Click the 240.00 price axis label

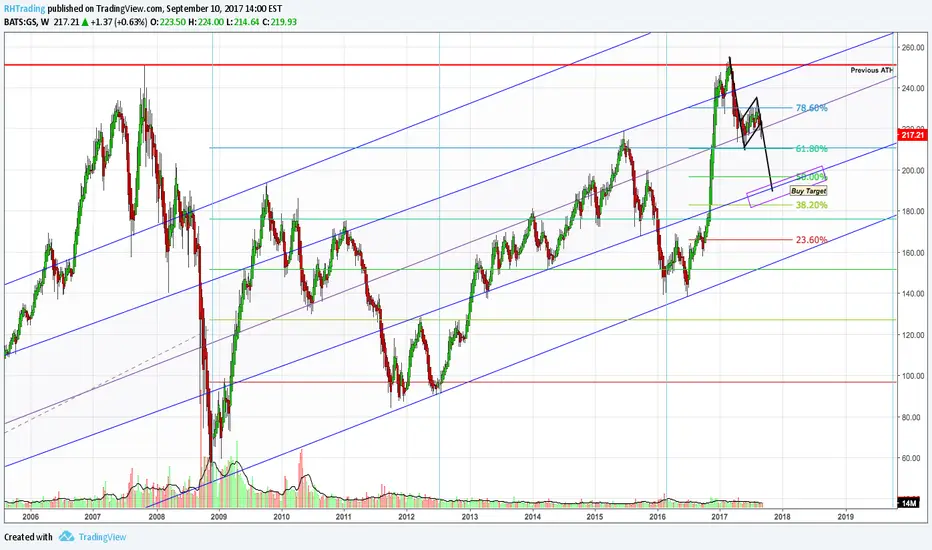(912, 88)
